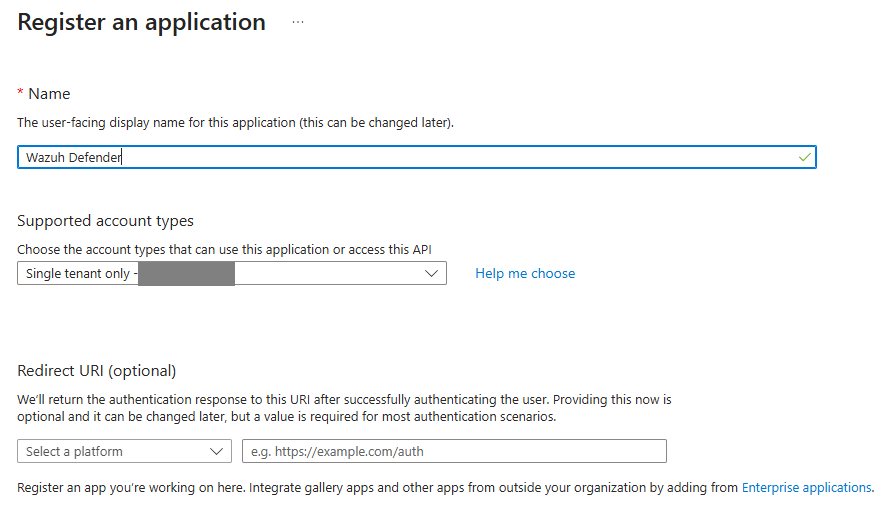Open the Enterprise applications link
Viewport: 896px width, 522px height.
pos(806,487)
